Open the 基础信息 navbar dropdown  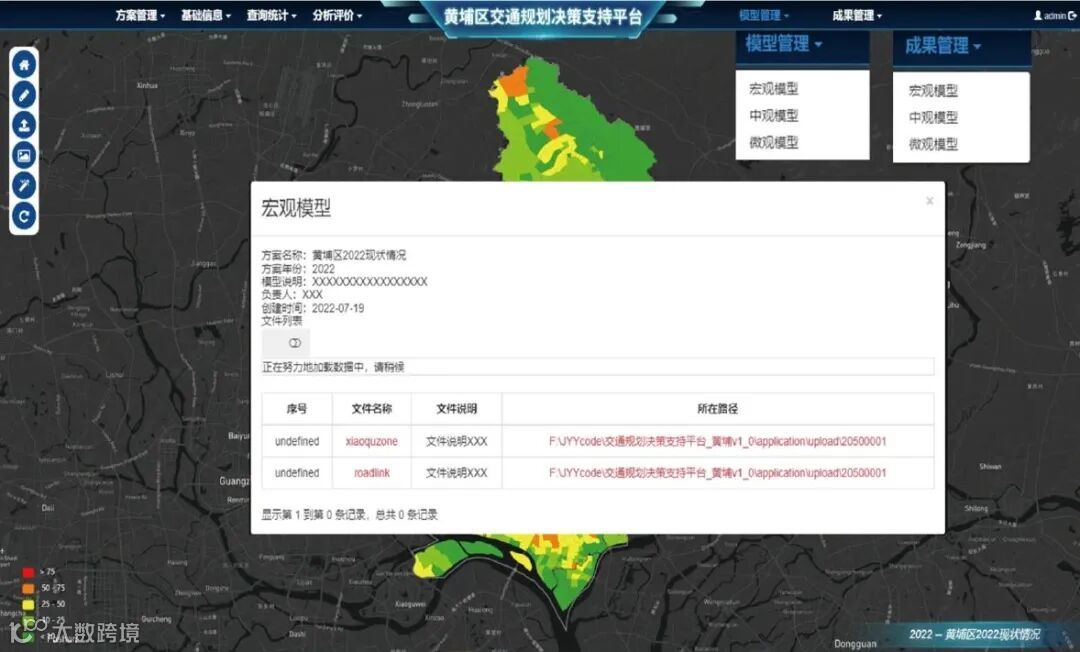(x=205, y=15)
